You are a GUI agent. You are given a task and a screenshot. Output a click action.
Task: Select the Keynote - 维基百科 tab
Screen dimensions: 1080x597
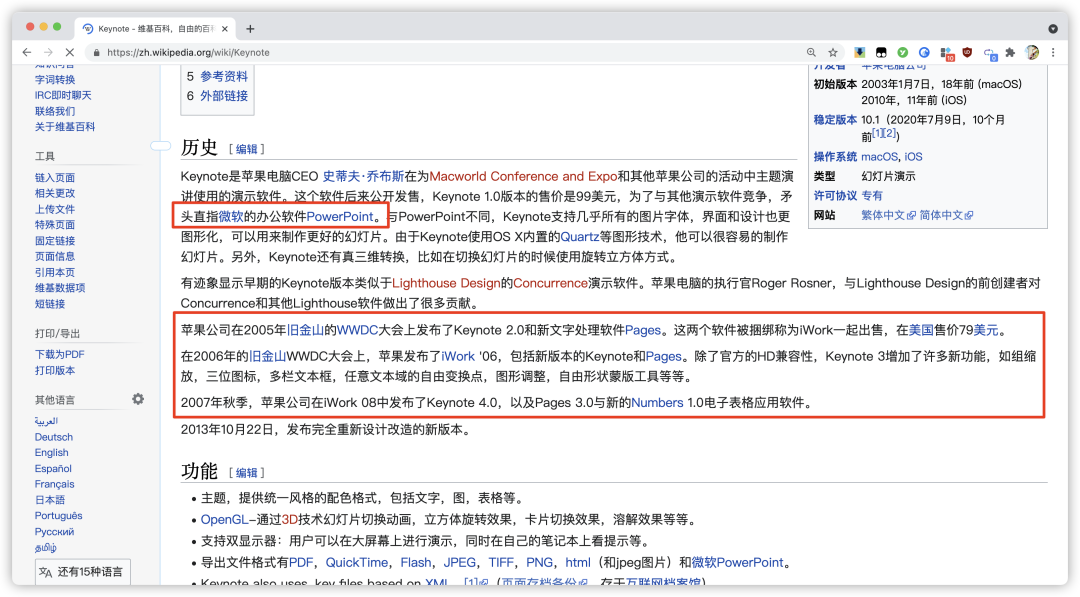point(155,29)
